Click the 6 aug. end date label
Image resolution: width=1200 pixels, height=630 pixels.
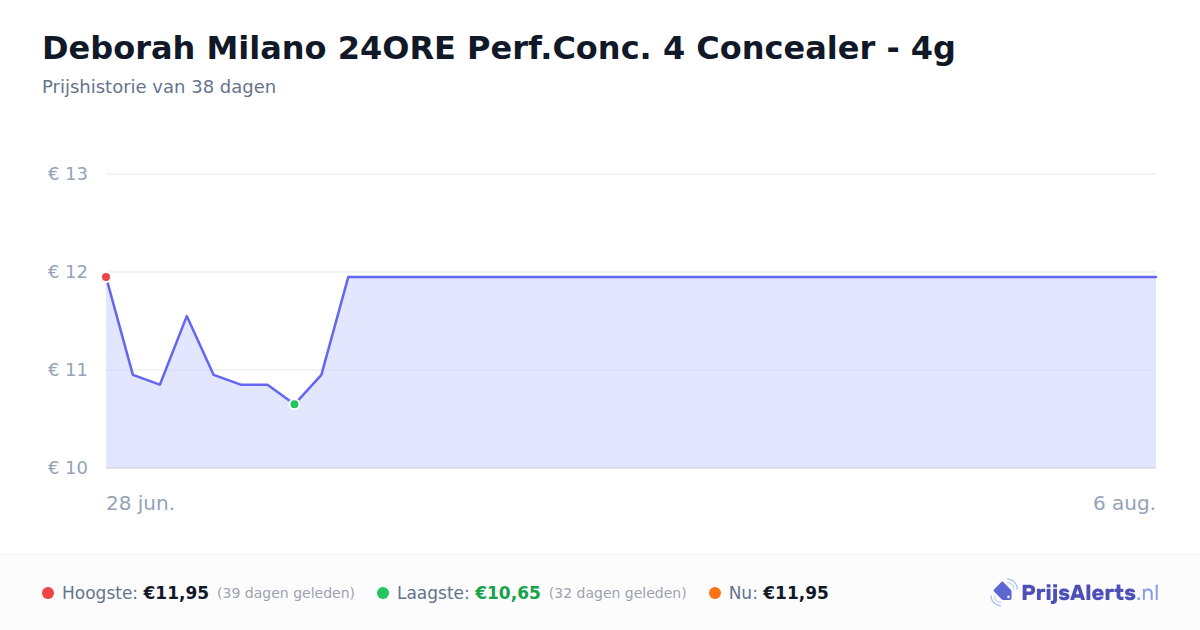(1124, 503)
